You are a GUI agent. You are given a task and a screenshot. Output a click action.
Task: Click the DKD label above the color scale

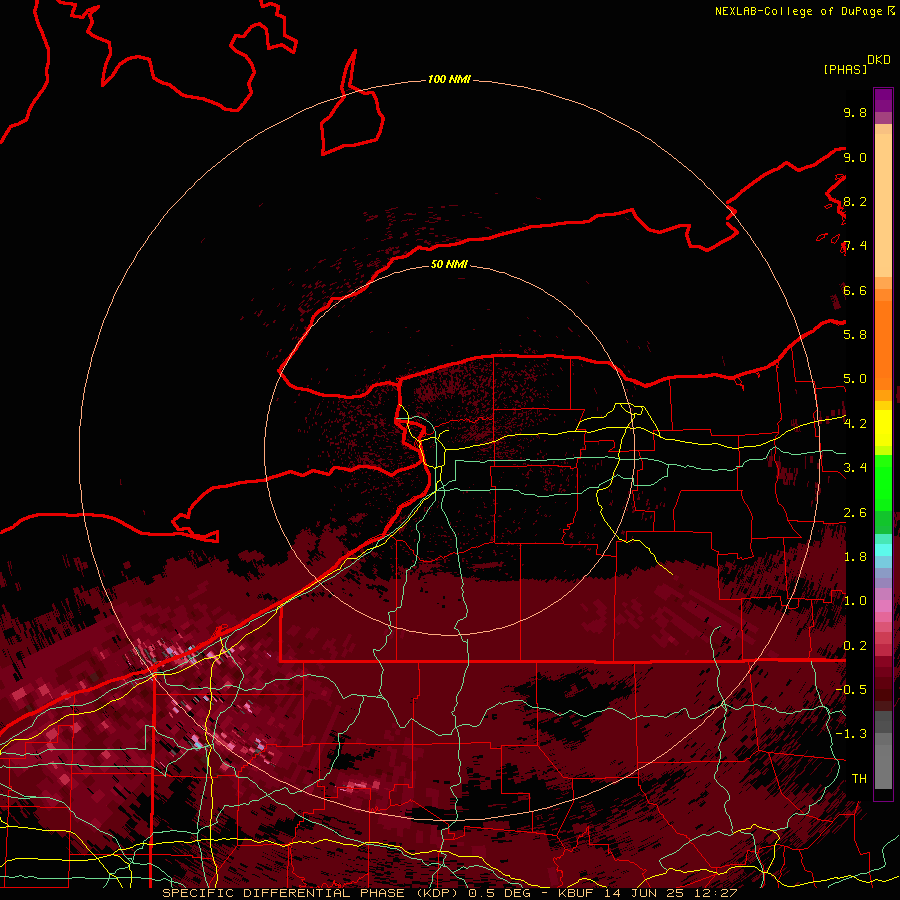click(879, 60)
